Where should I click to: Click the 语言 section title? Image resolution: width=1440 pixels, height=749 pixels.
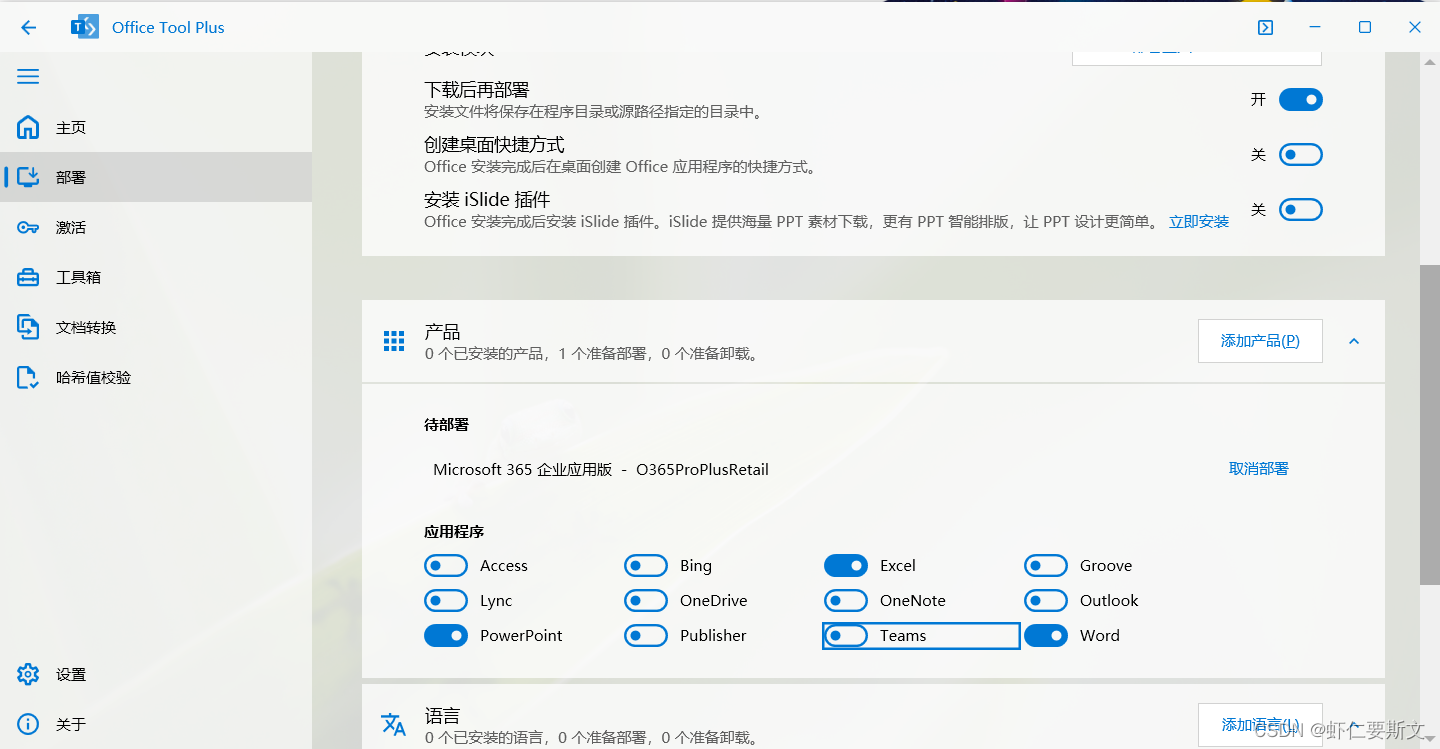click(x=442, y=715)
